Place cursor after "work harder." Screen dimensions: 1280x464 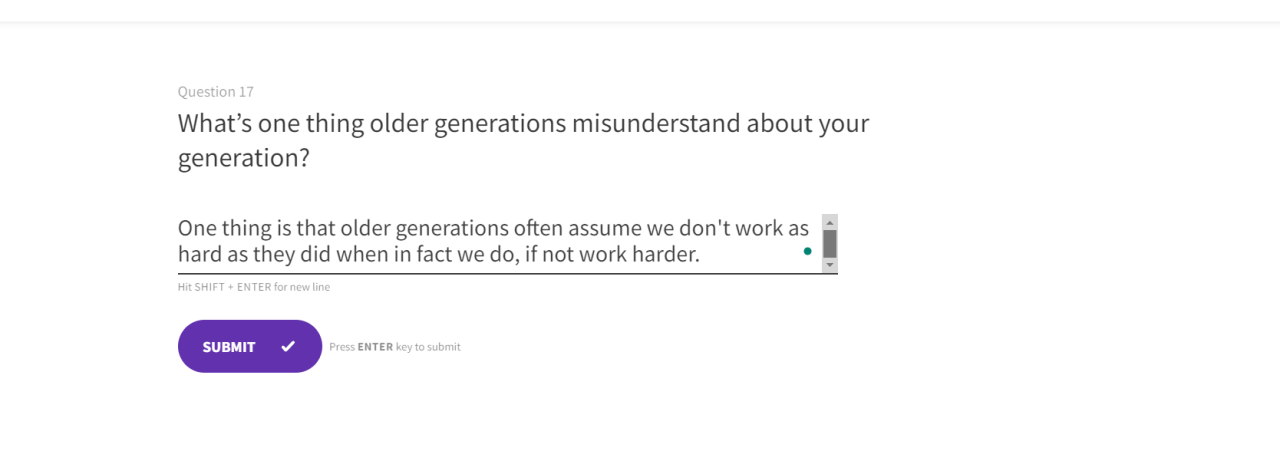coord(701,255)
